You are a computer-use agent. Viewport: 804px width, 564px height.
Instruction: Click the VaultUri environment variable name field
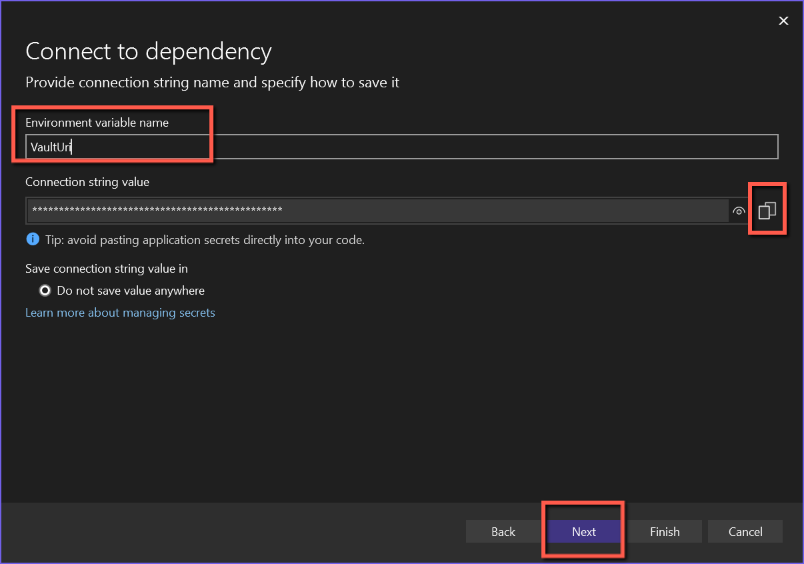pyautogui.click(x=400, y=147)
